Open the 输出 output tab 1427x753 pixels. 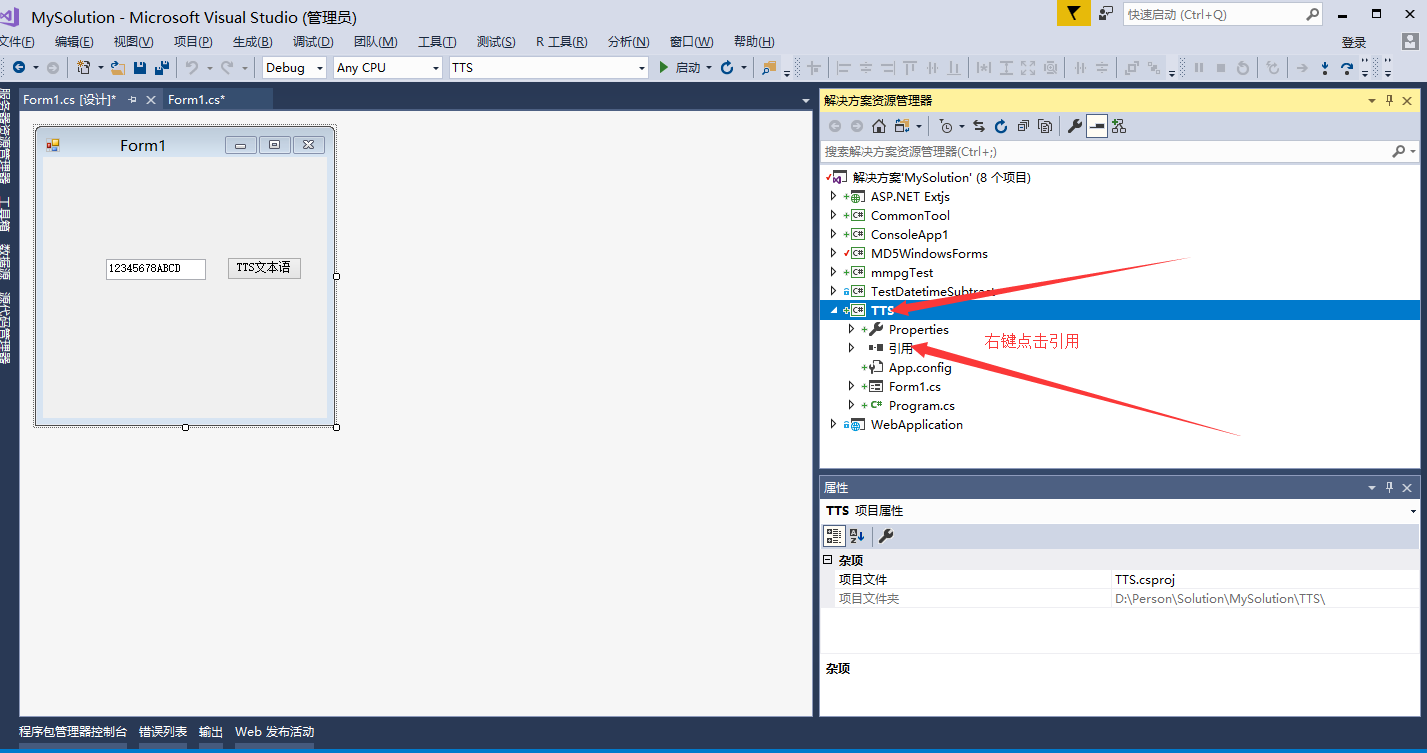coord(211,731)
